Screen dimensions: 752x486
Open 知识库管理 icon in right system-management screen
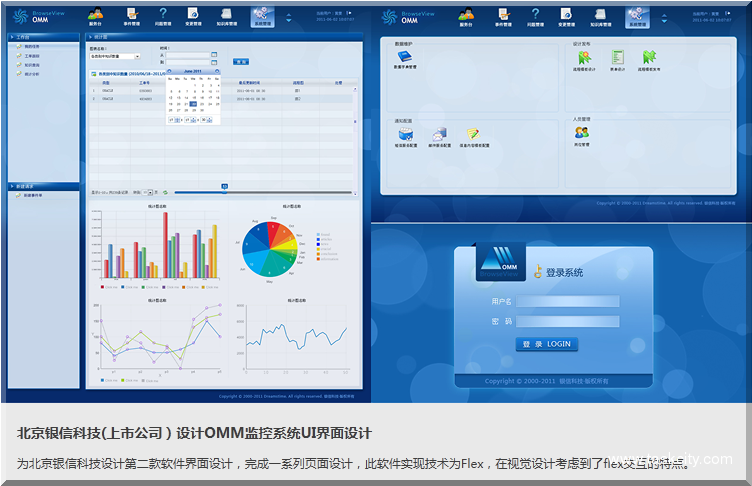click(x=600, y=17)
